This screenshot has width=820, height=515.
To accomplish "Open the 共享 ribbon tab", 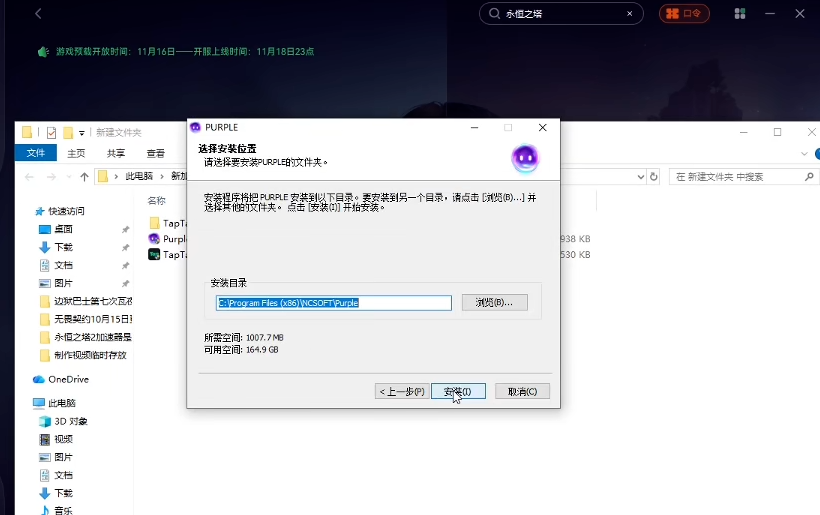I will 116,153.
